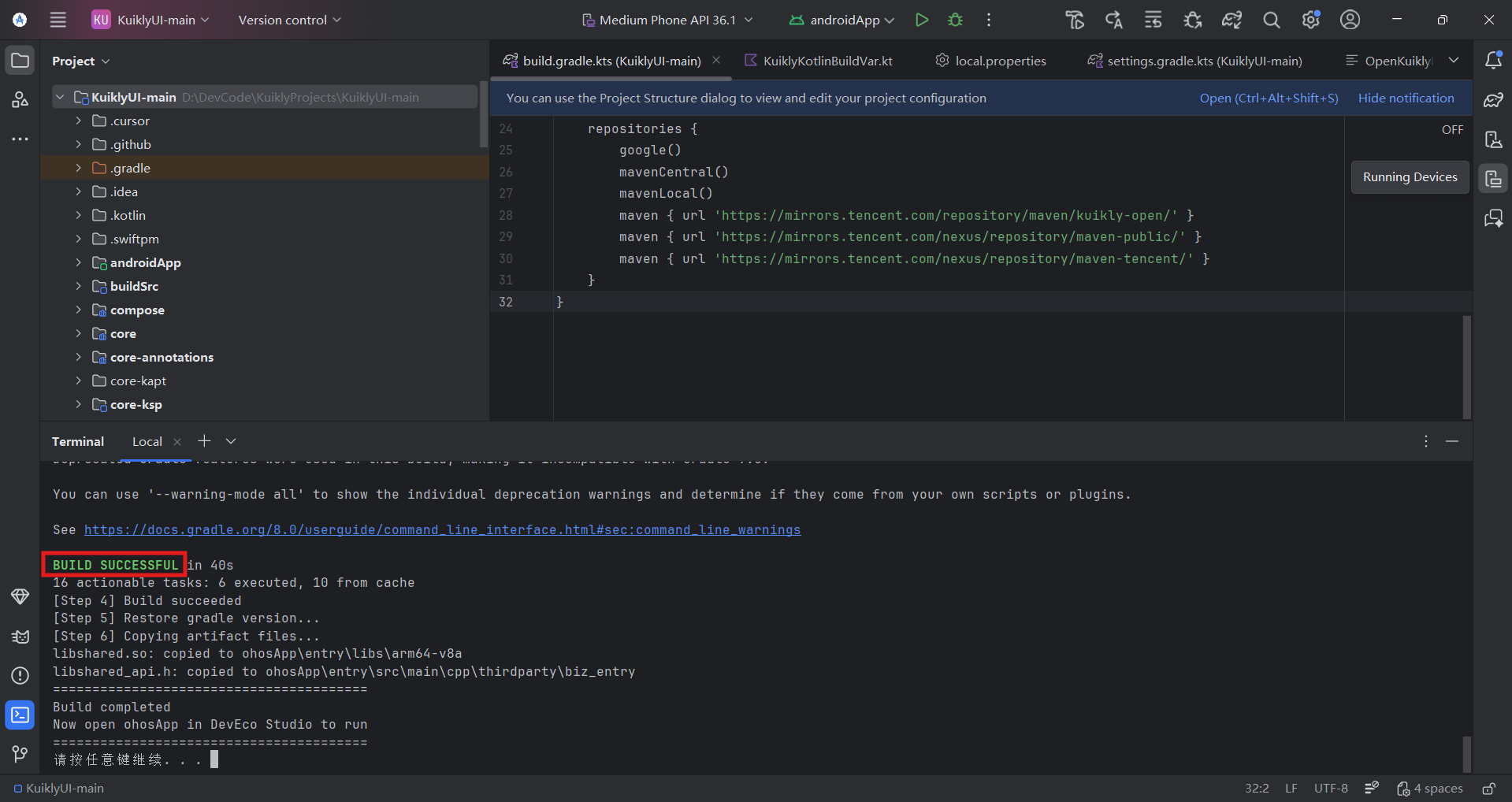Close build.gradle.kts tab
1512x802 pixels.
pyautogui.click(x=716, y=60)
